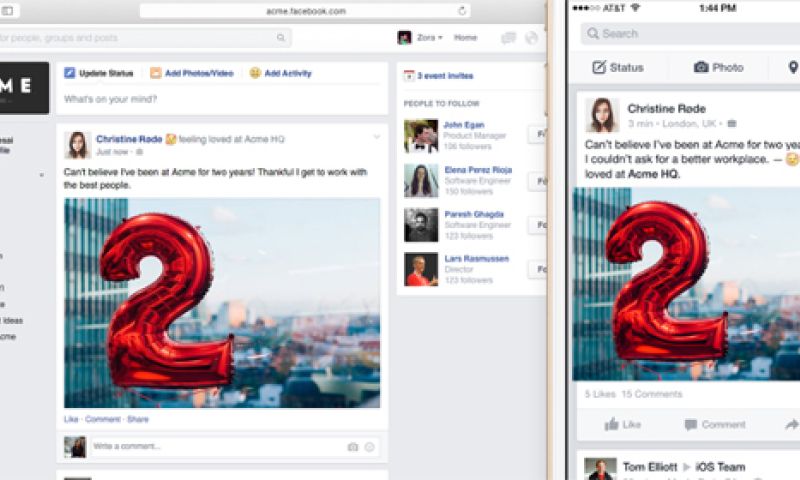Tap the Like thumbs-up button in mobile app
The height and width of the screenshot is (480, 800).
(x=622, y=424)
